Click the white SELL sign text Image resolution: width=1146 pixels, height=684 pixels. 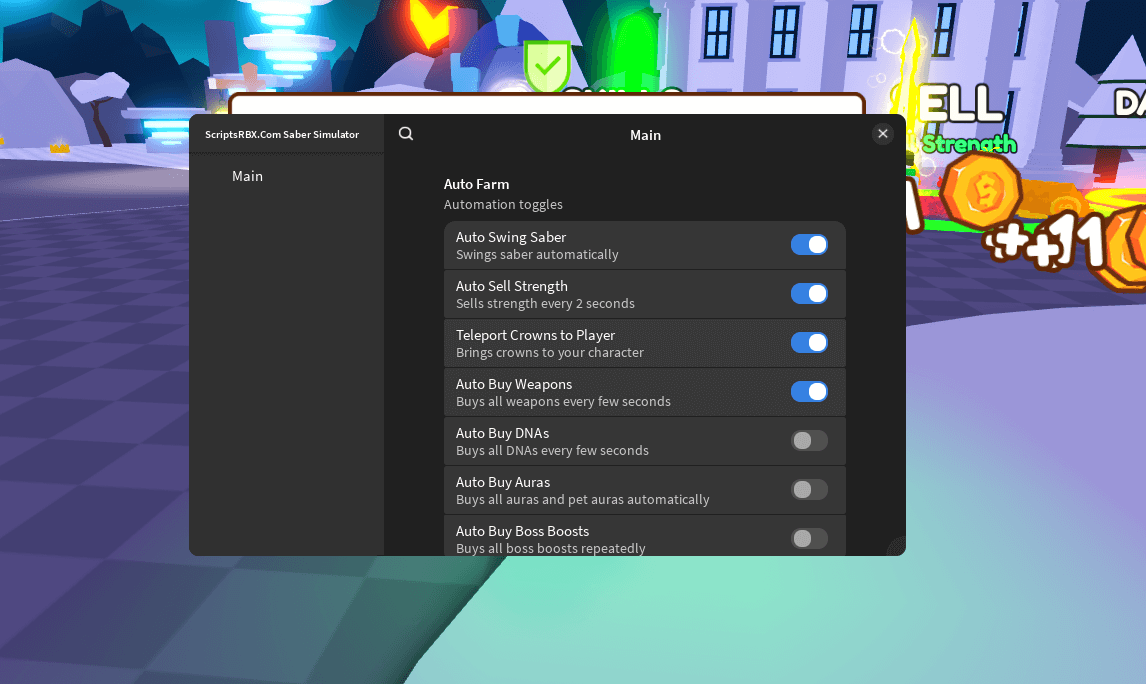click(960, 103)
